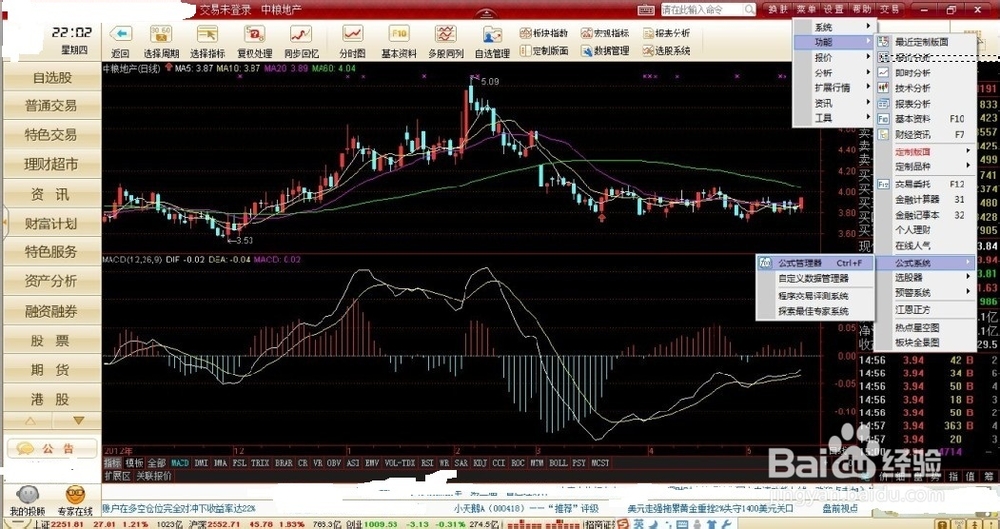Open 金融计算器 menu entry
The width and height of the screenshot is (1000, 529).
pos(925,200)
